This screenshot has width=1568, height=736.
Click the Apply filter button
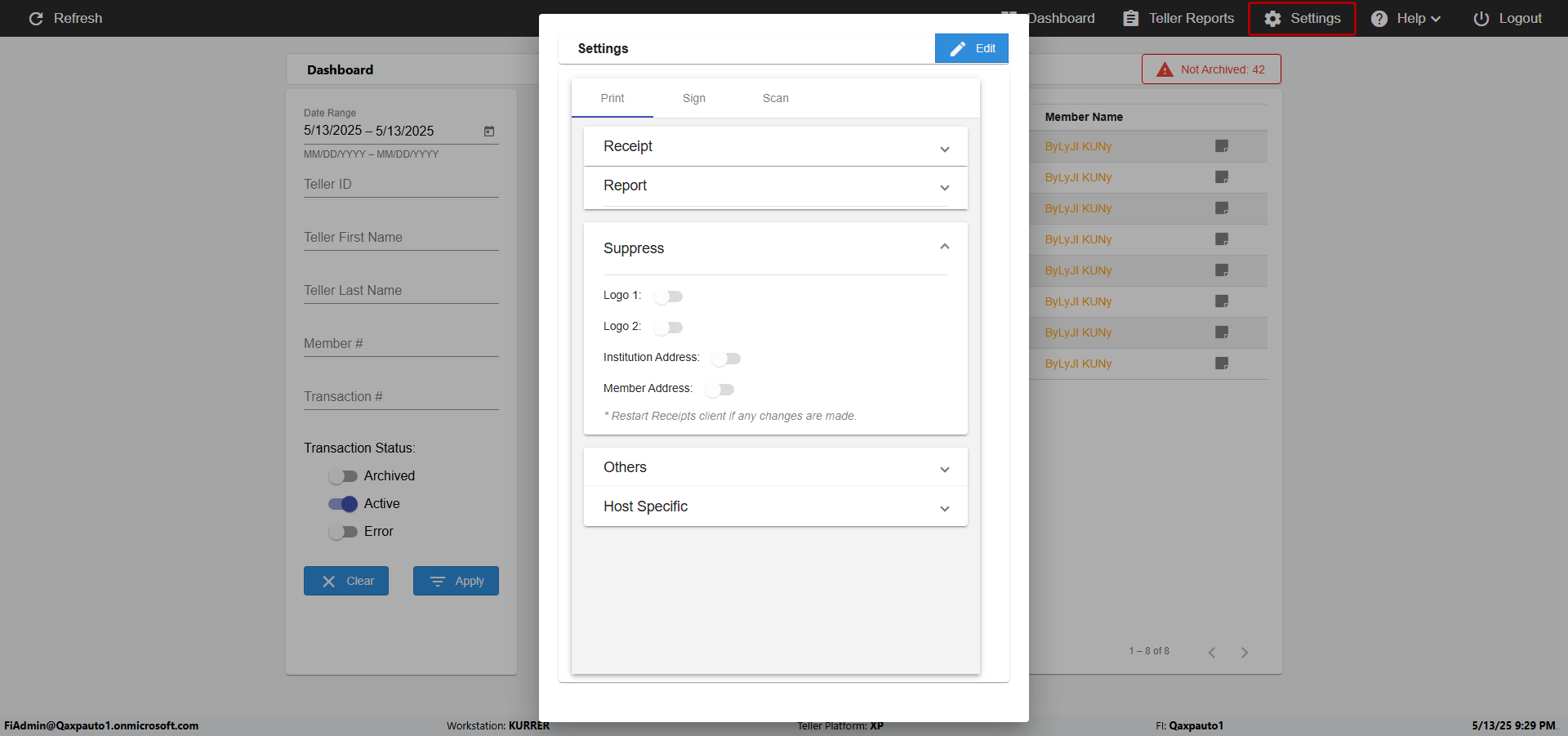point(456,581)
